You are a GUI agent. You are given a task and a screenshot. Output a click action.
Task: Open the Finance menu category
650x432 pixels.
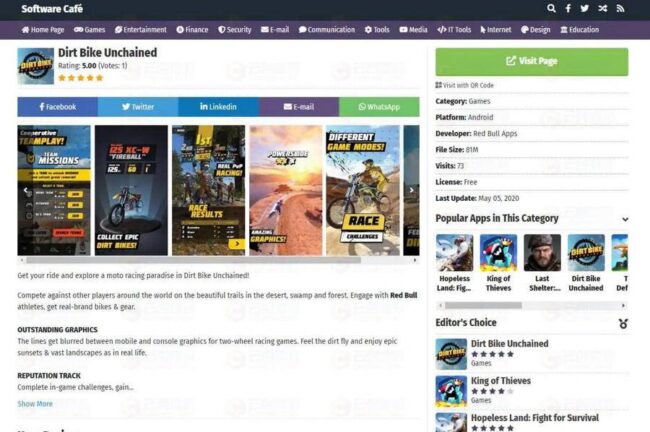point(192,30)
